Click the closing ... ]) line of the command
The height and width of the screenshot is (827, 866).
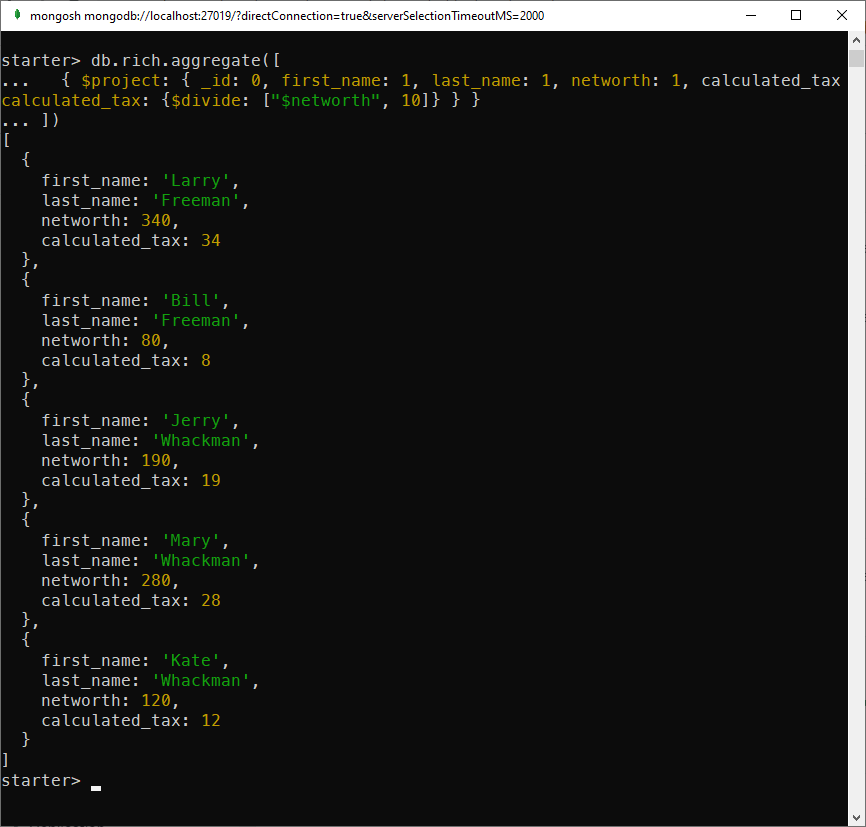point(30,120)
